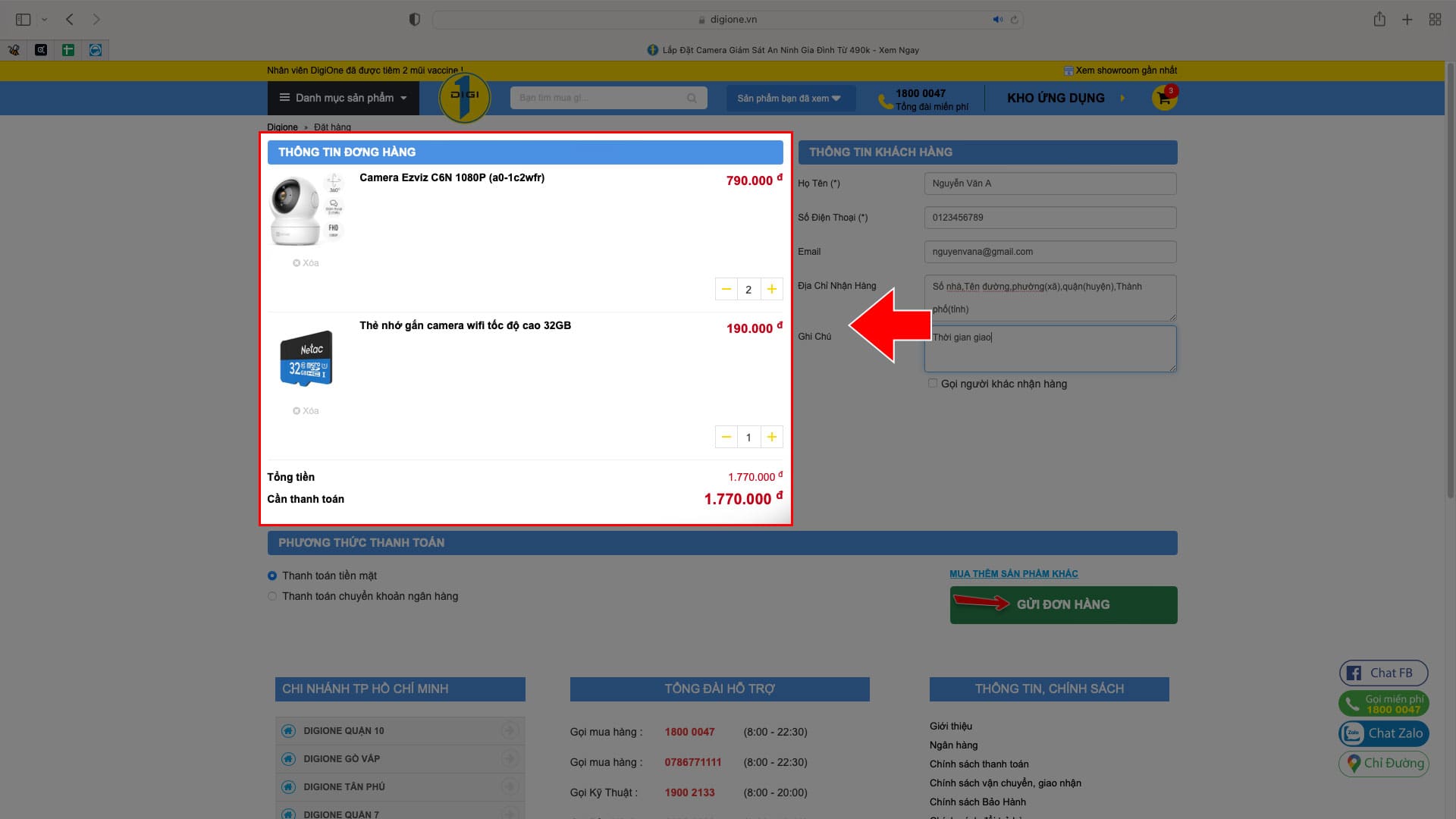The image size is (1456, 819).
Task: Click the DigiOne logo
Action: [x=464, y=98]
